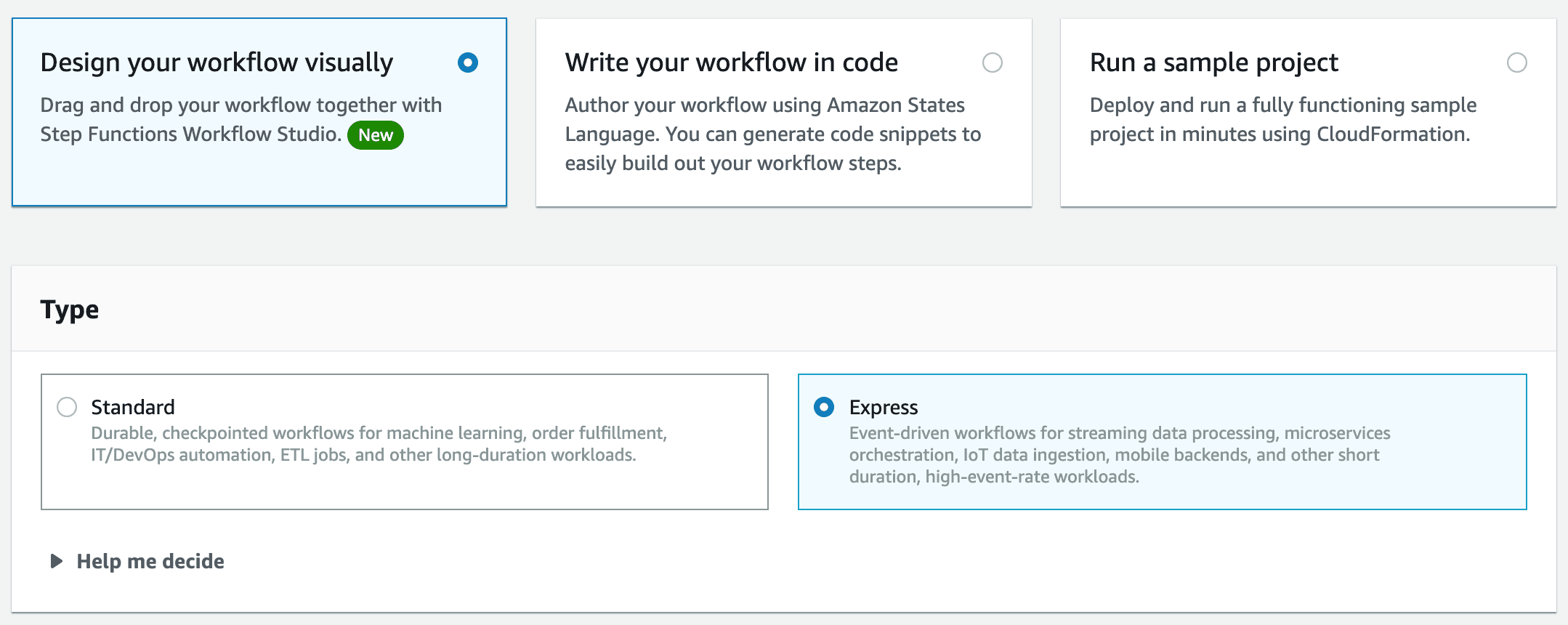
Task: Click the 'Event-driven workflows for streaming' description text
Action: point(1120,454)
